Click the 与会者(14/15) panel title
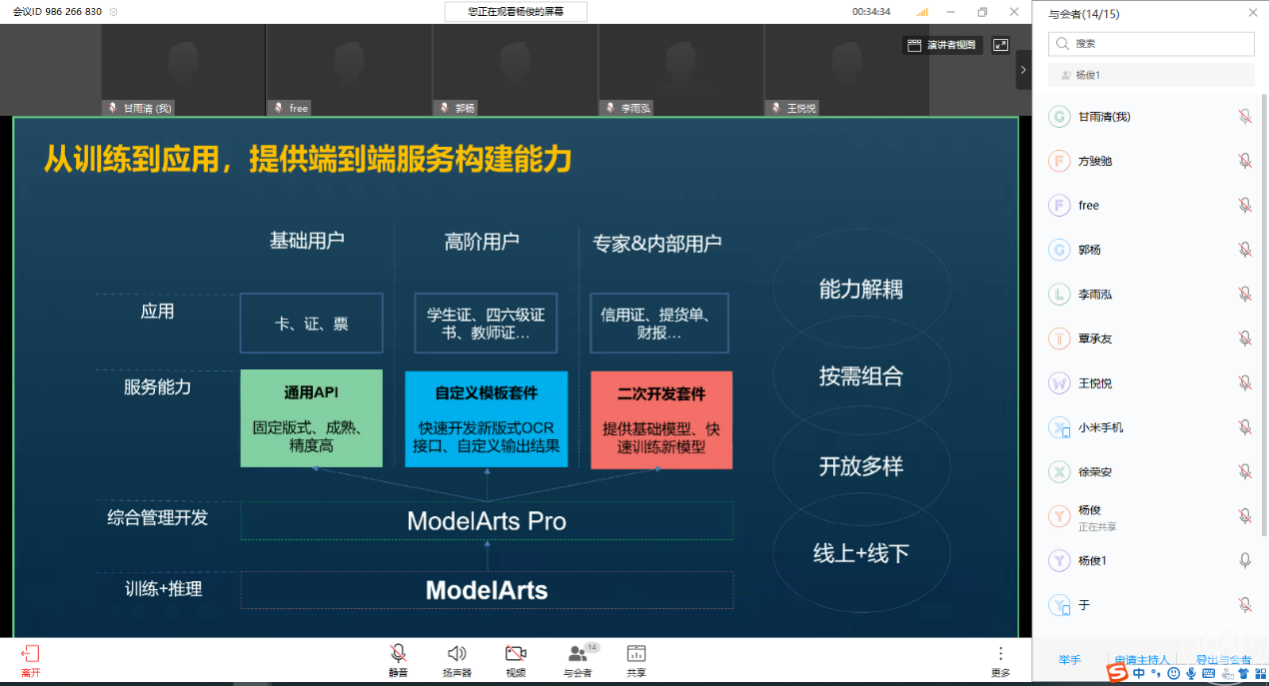The width and height of the screenshot is (1269, 686). point(1083,14)
